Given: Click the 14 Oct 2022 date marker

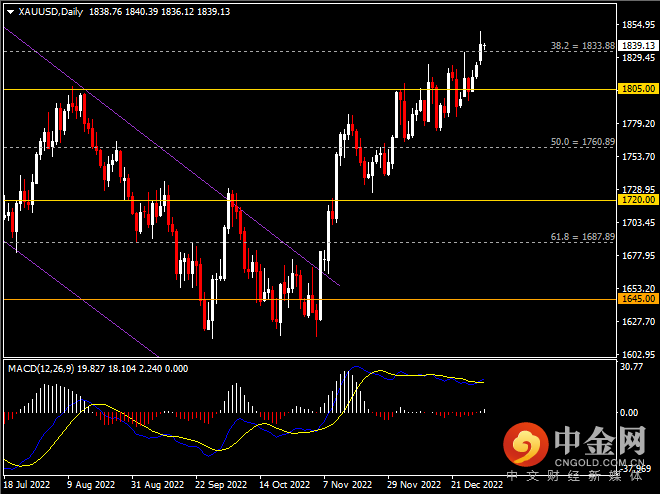Looking at the screenshot, I should tap(283, 485).
